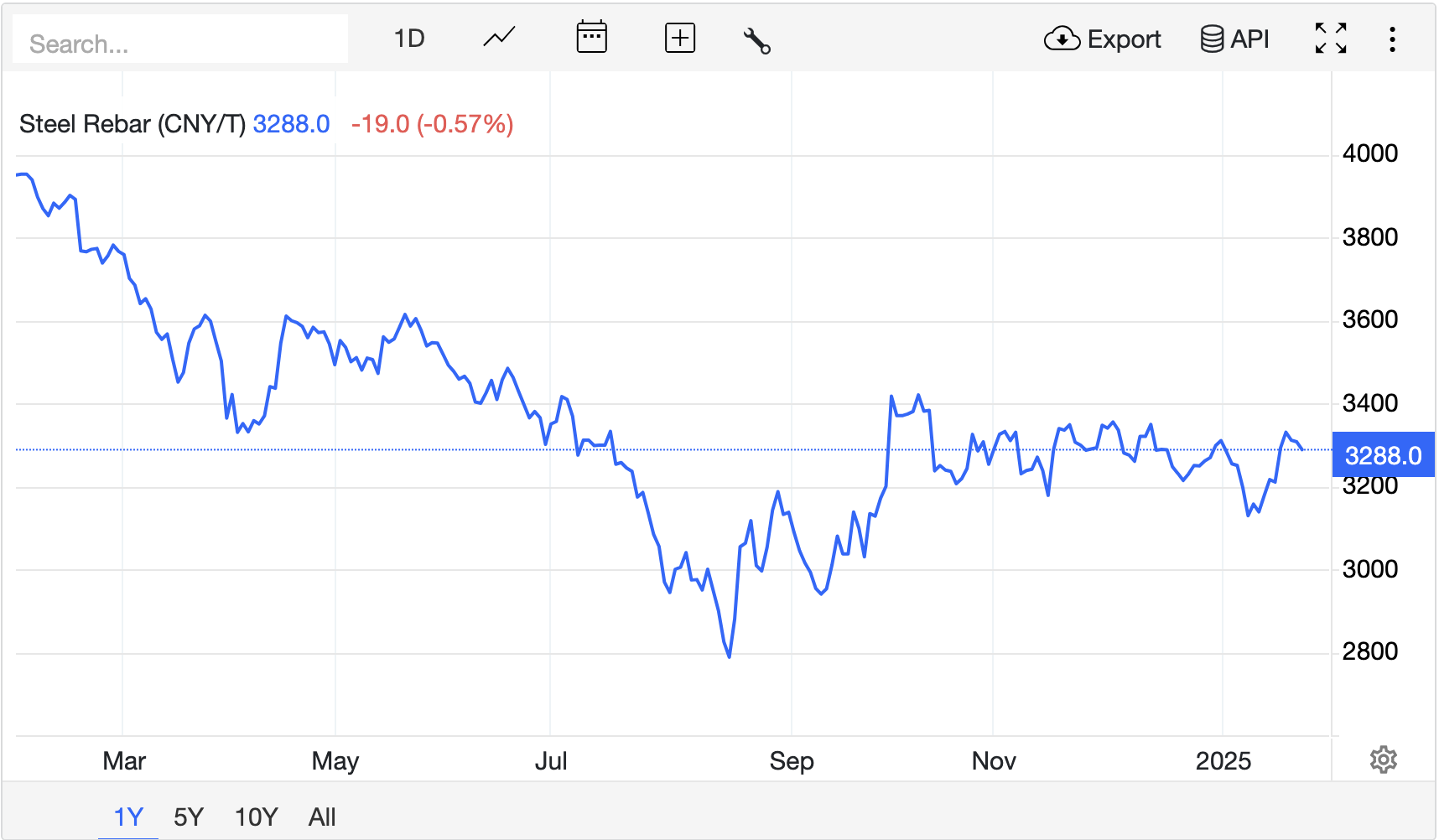This screenshot has height=840, width=1439.
Task: Click the Export cloud download button
Action: pyautogui.click(x=1102, y=39)
